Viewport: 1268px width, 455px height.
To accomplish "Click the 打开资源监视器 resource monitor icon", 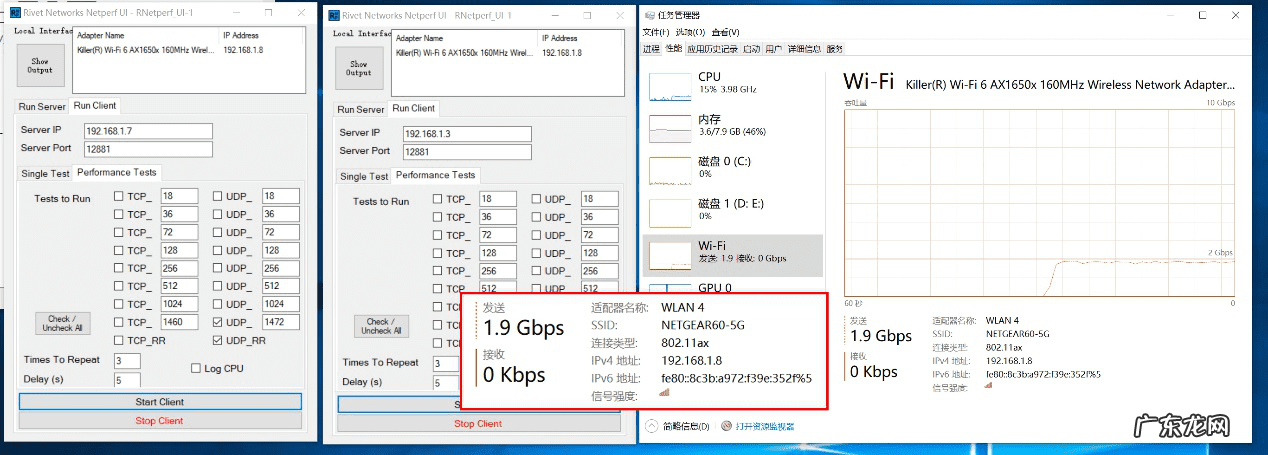I will coord(726,426).
